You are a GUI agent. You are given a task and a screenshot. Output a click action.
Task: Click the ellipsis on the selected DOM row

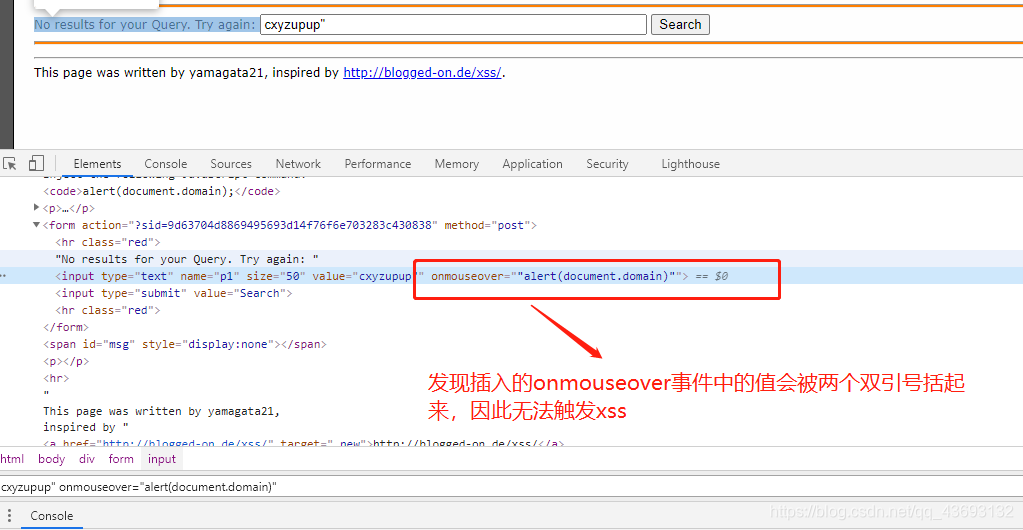[x=3, y=276]
